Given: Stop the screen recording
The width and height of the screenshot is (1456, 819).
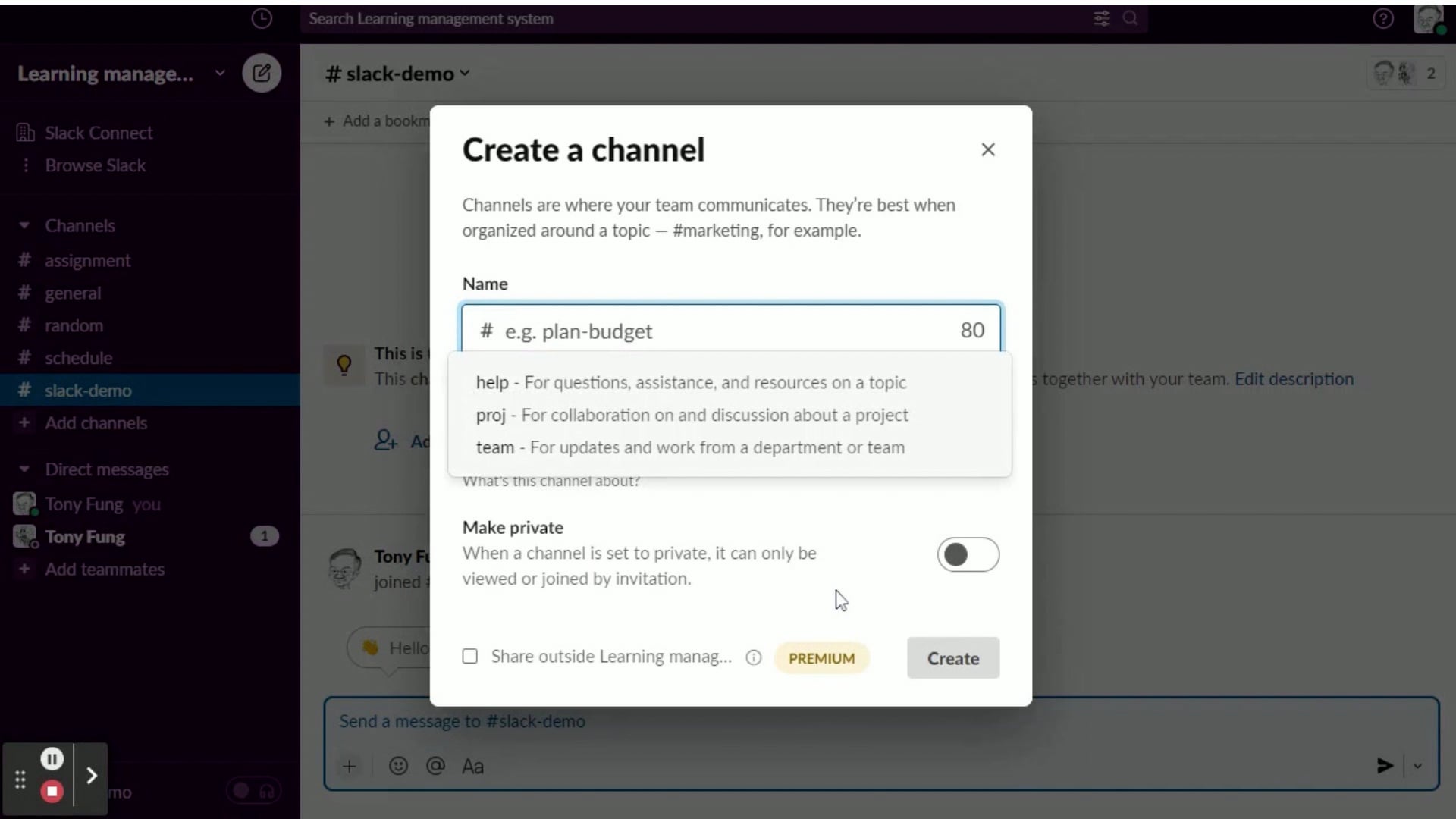Looking at the screenshot, I should point(52,792).
